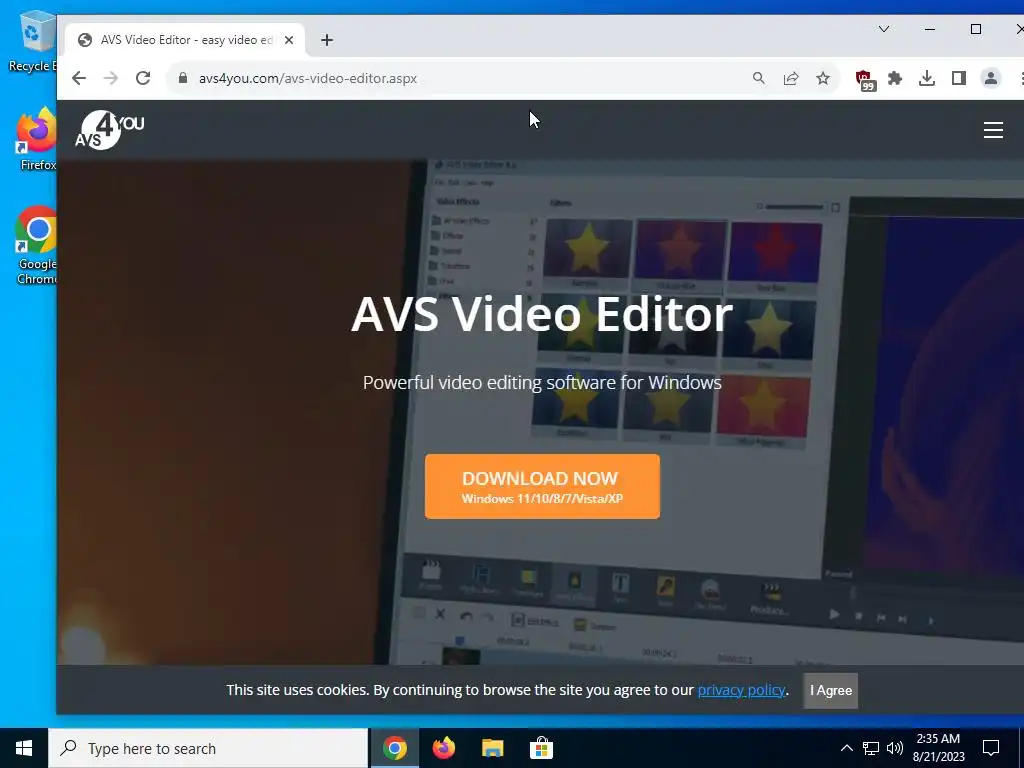This screenshot has height=768, width=1024.
Task: Open Chrome tab search chevron
Action: click(884, 29)
